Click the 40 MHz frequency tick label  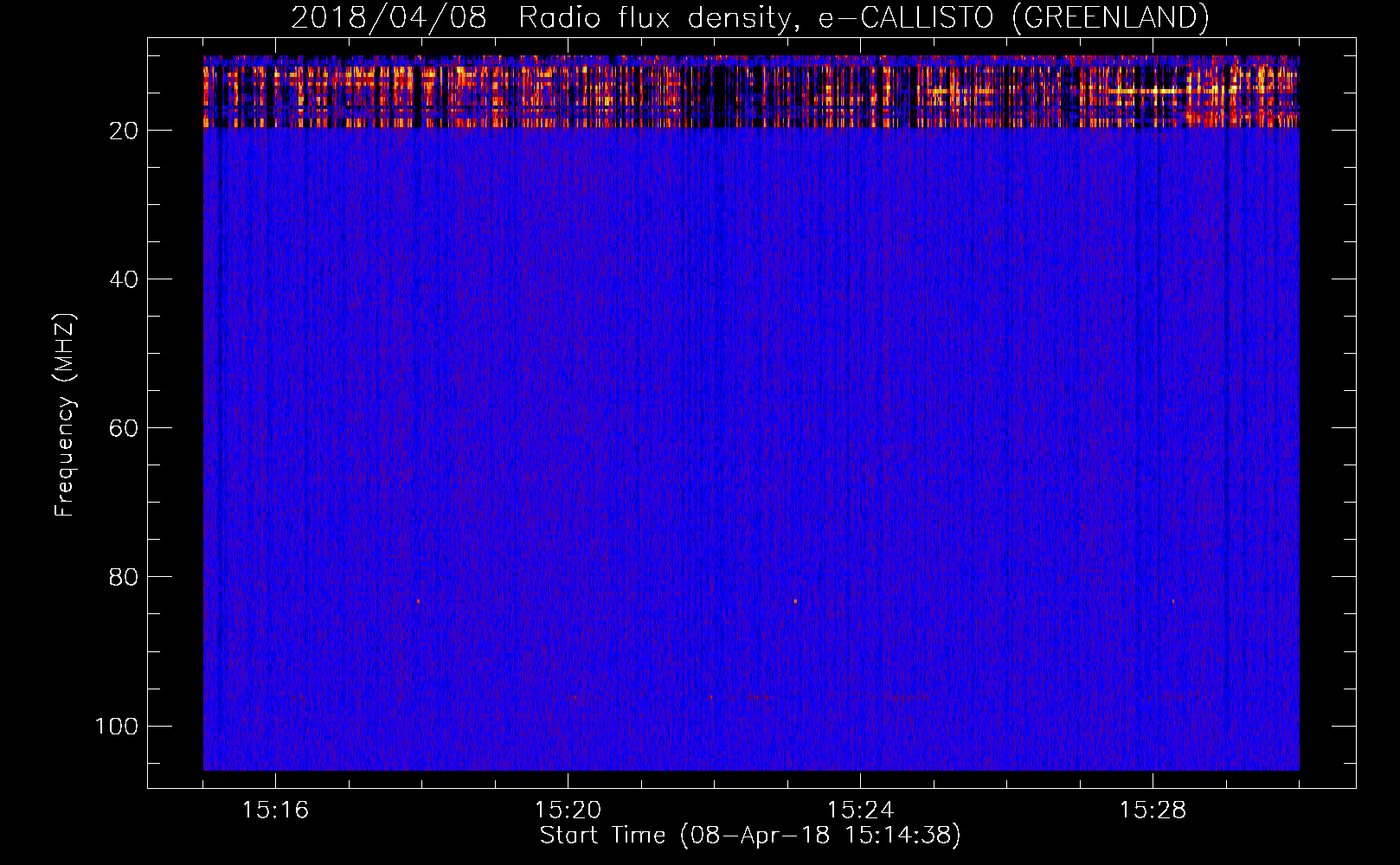coord(125,279)
